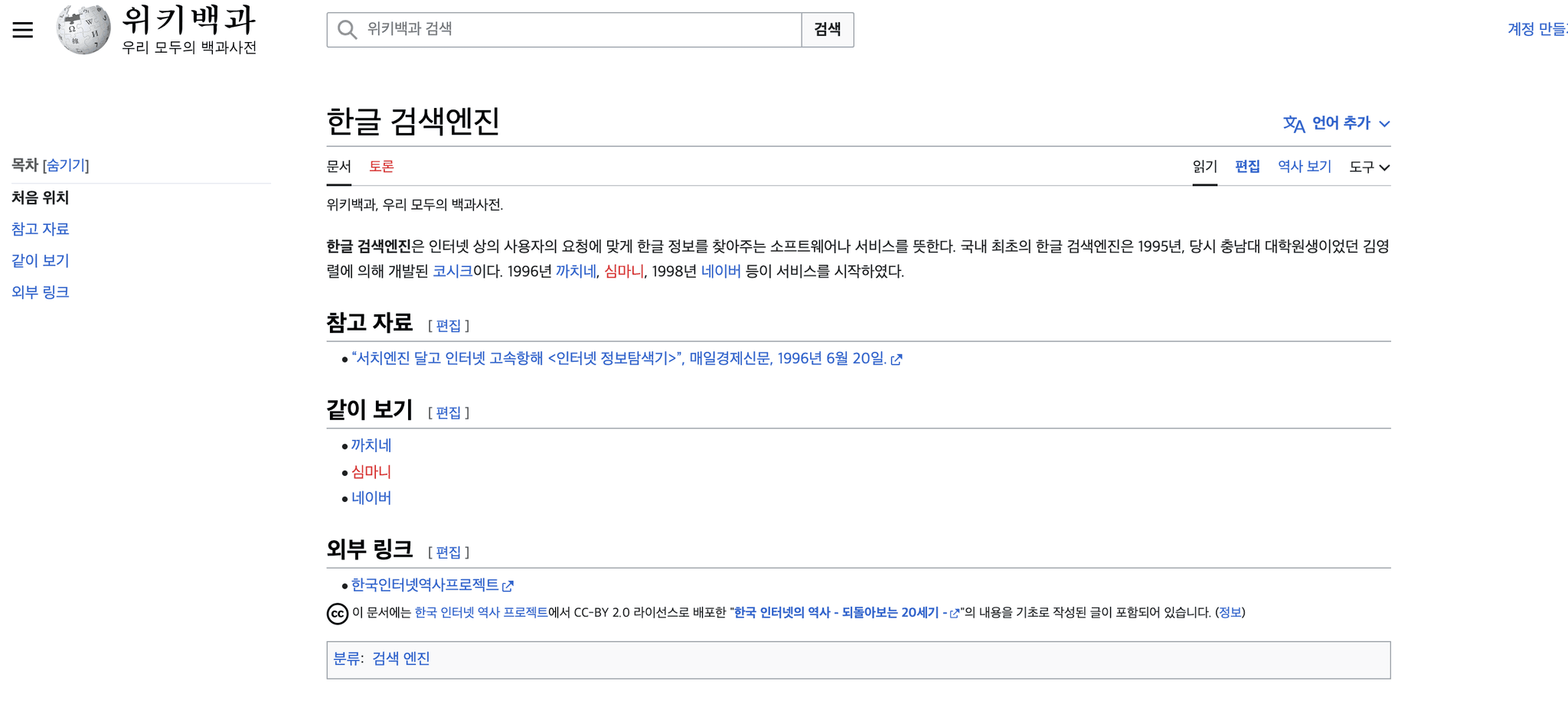Image resolution: width=1568 pixels, height=707 pixels.
Task: Select the 문서 tab
Action: click(x=338, y=166)
